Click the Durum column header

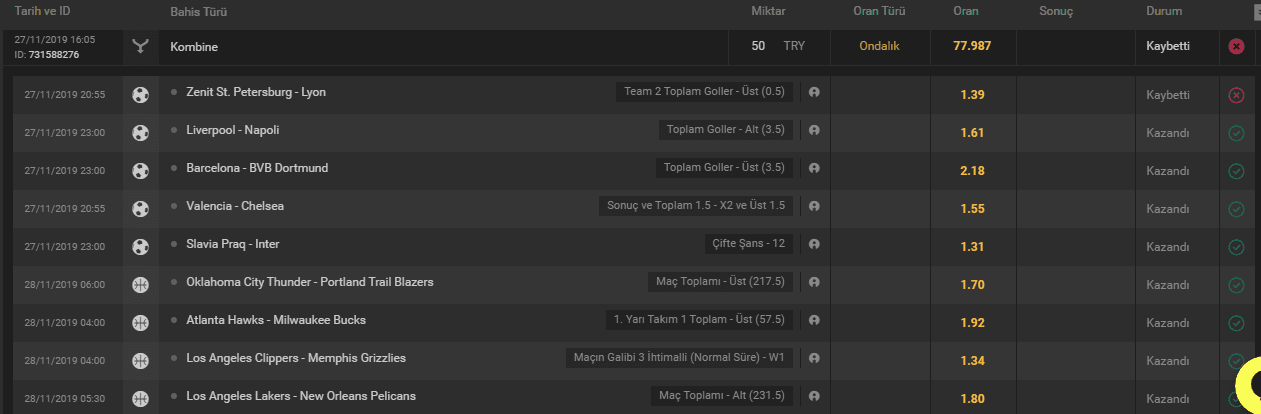[1164, 12]
